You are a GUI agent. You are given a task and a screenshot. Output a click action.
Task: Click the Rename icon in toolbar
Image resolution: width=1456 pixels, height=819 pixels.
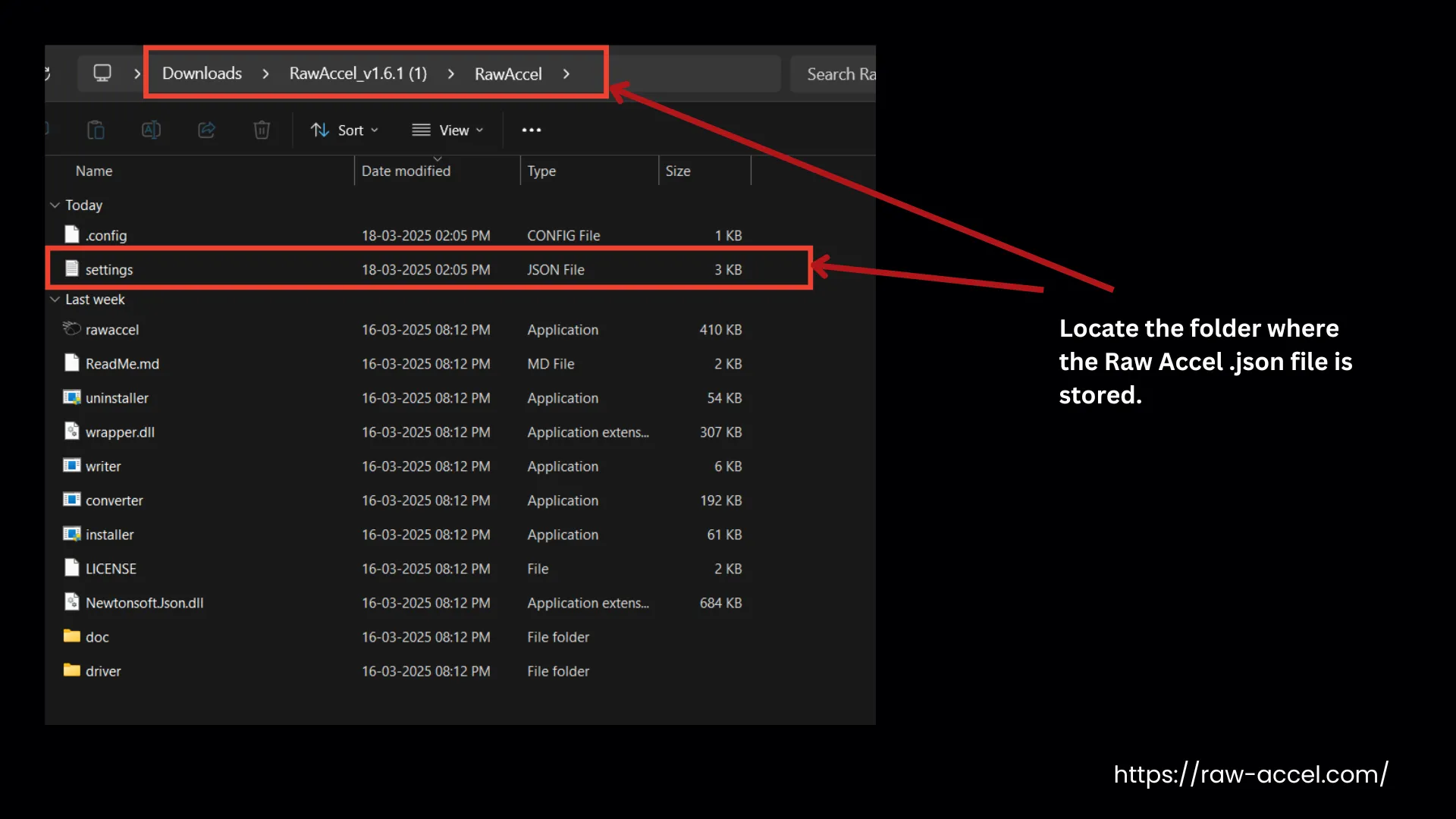pyautogui.click(x=151, y=130)
